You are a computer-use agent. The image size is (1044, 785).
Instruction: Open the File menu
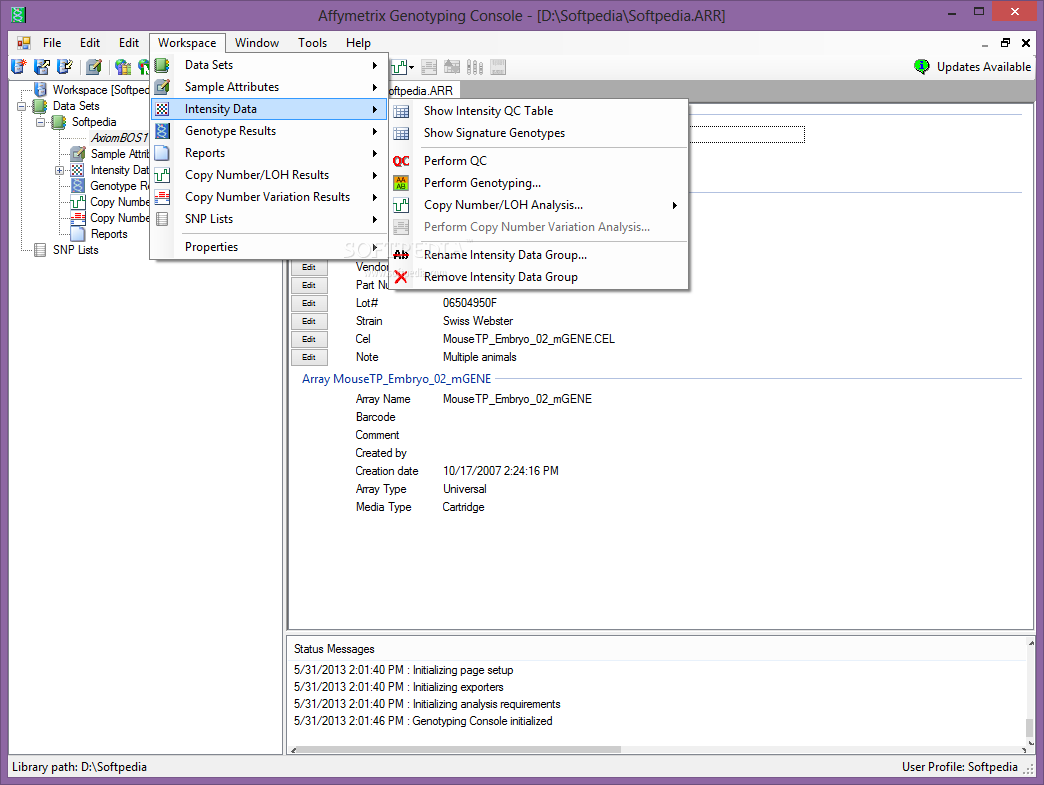tap(52, 43)
